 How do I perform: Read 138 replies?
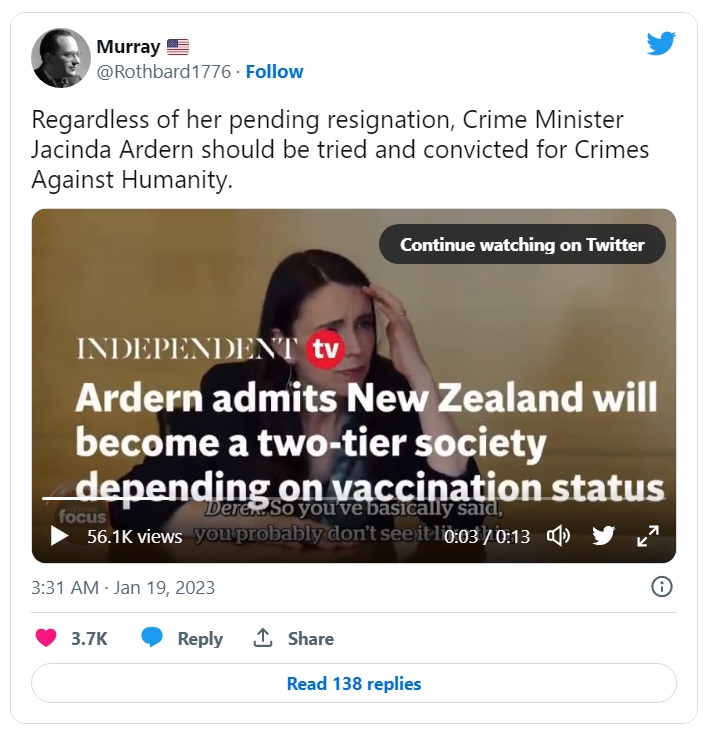353,683
